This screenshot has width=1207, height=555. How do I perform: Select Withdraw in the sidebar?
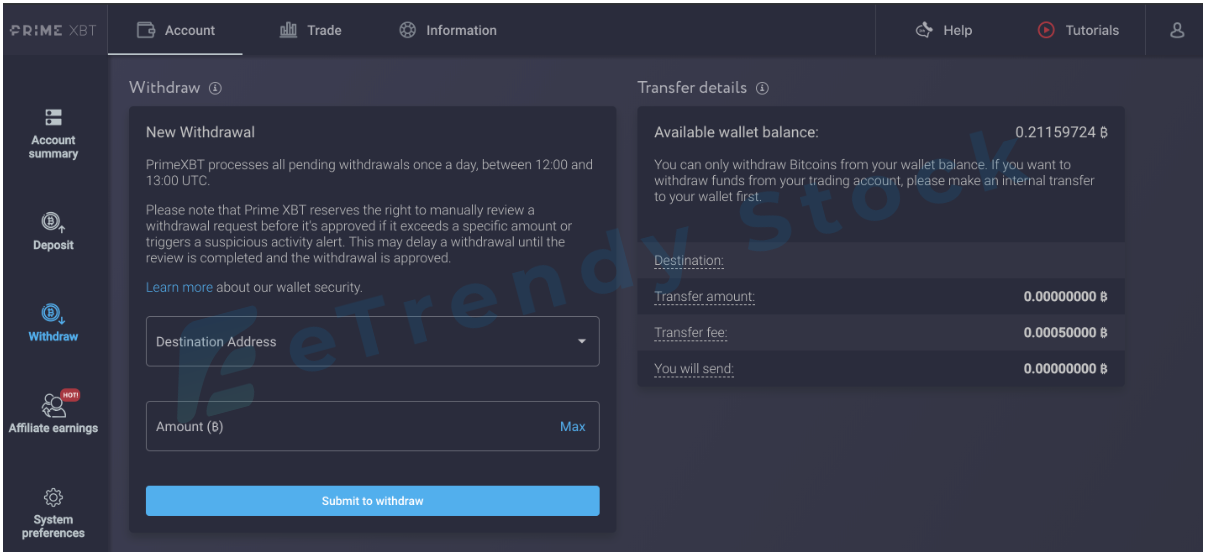tap(53, 322)
